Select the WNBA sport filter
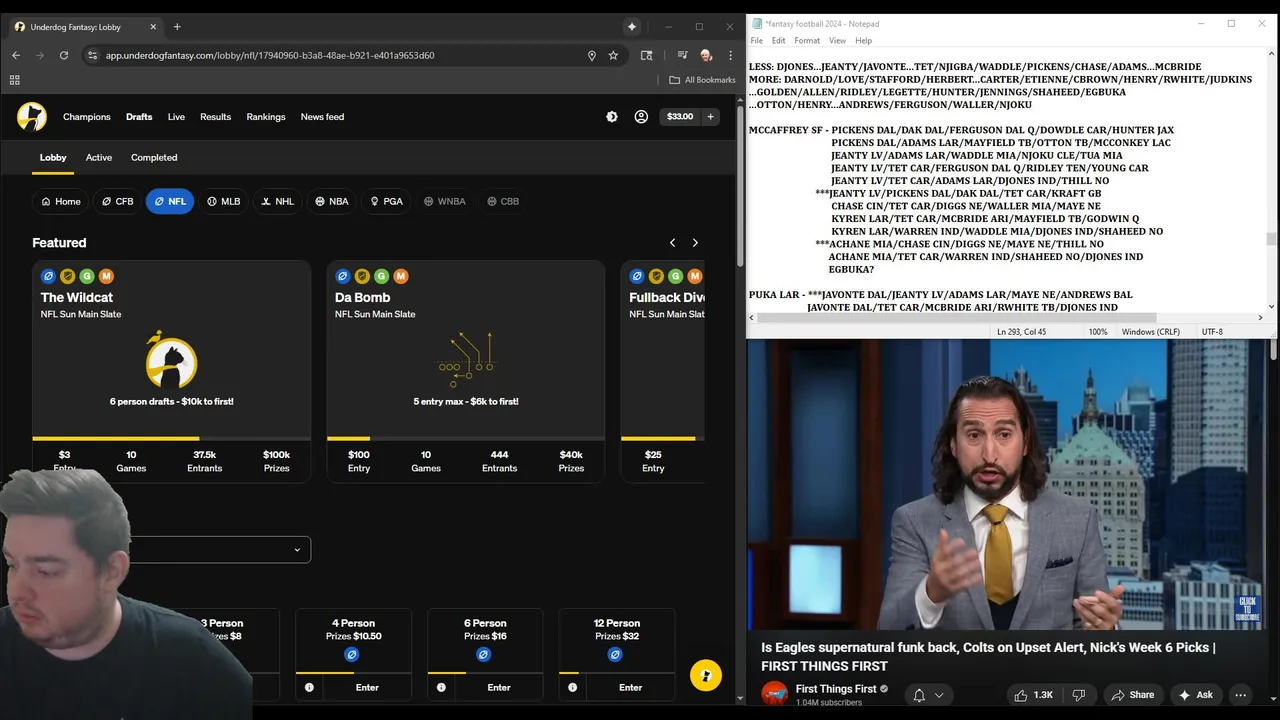Screen dimensions: 1280x720 tap(445, 201)
